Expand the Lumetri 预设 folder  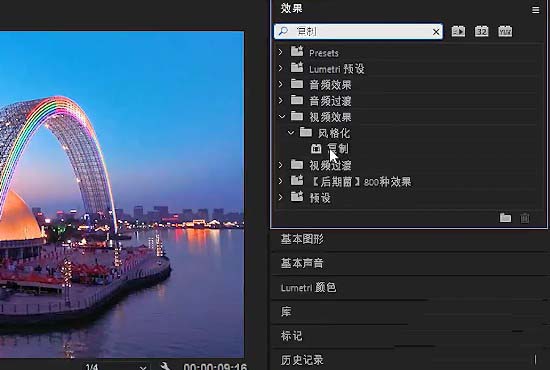[x=281, y=68]
